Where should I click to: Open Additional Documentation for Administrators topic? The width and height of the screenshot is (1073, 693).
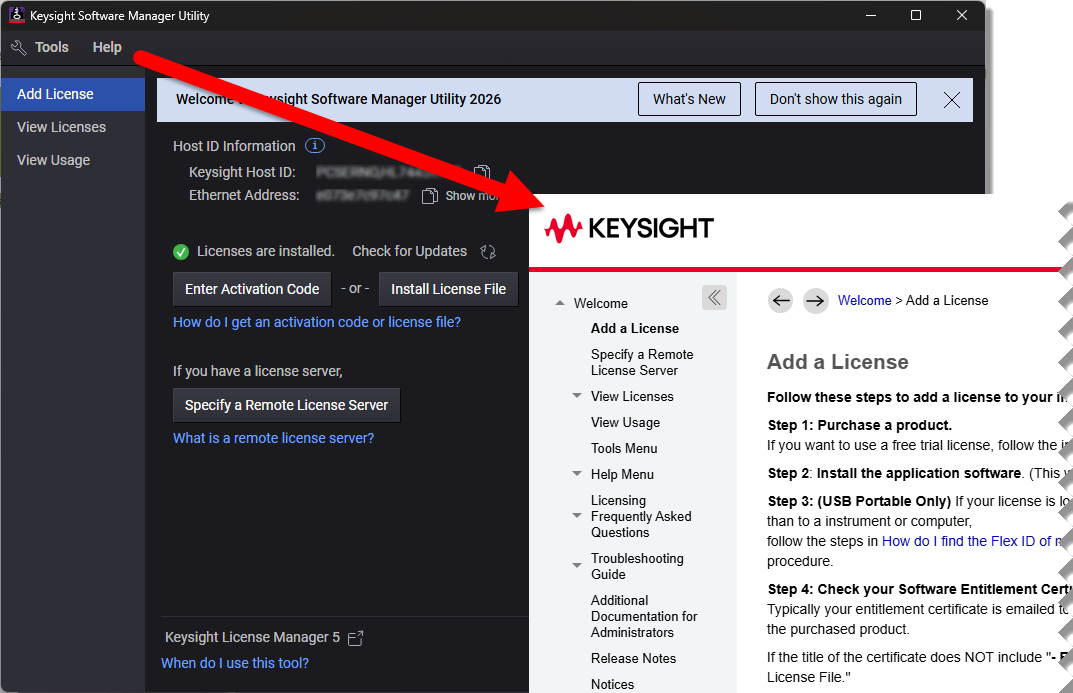pyautogui.click(x=644, y=616)
